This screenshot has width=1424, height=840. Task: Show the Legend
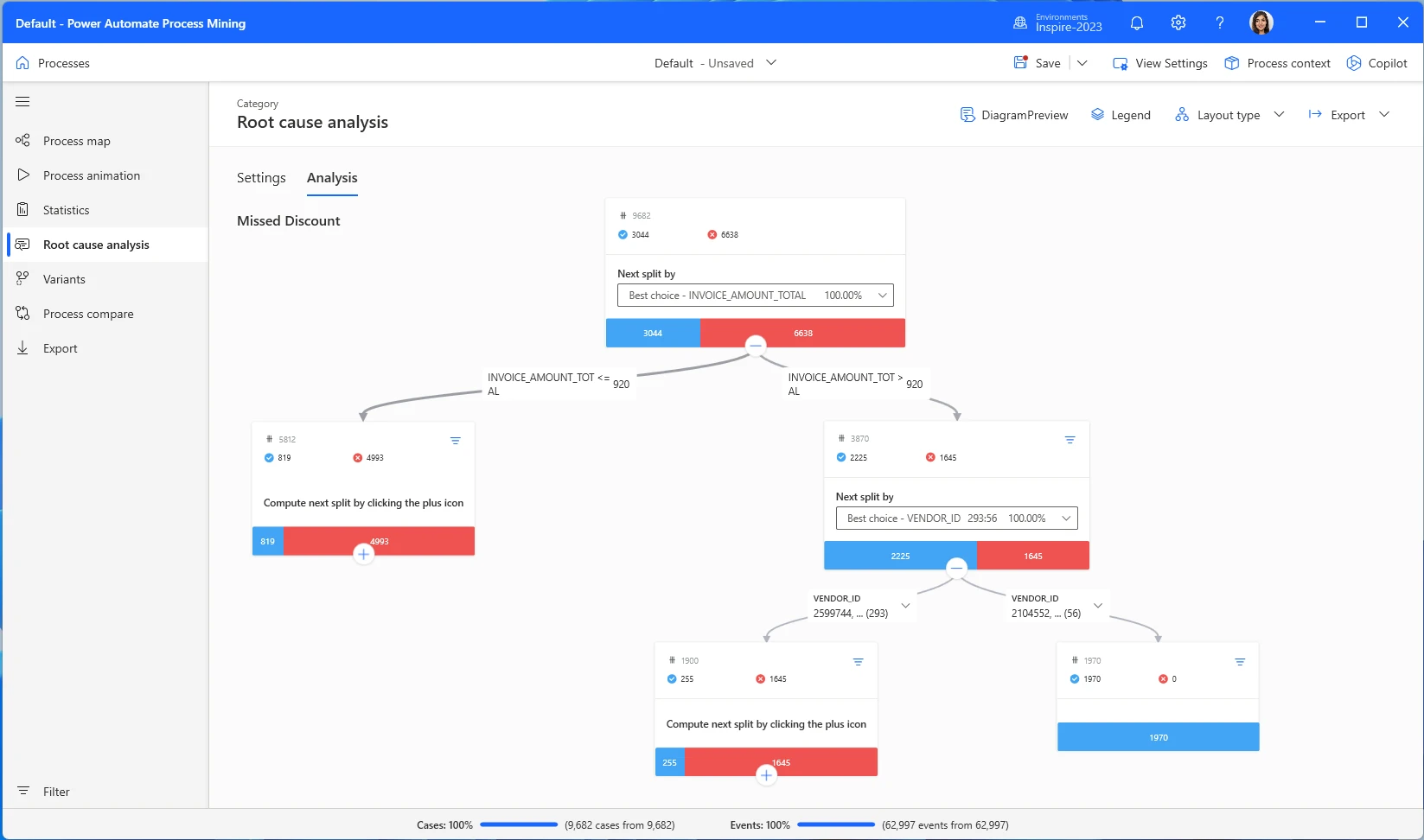pyautogui.click(x=1121, y=114)
